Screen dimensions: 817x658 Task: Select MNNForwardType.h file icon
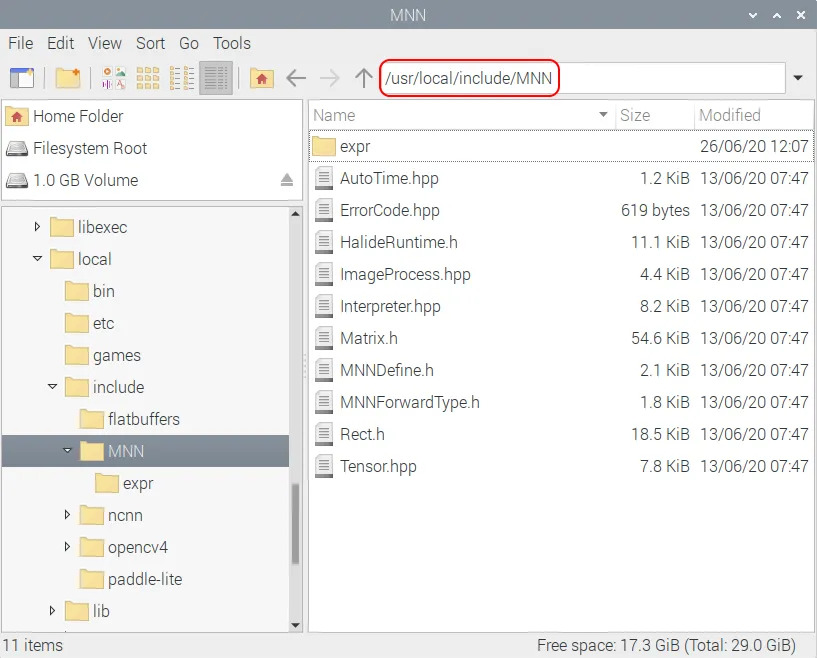pyautogui.click(x=324, y=402)
